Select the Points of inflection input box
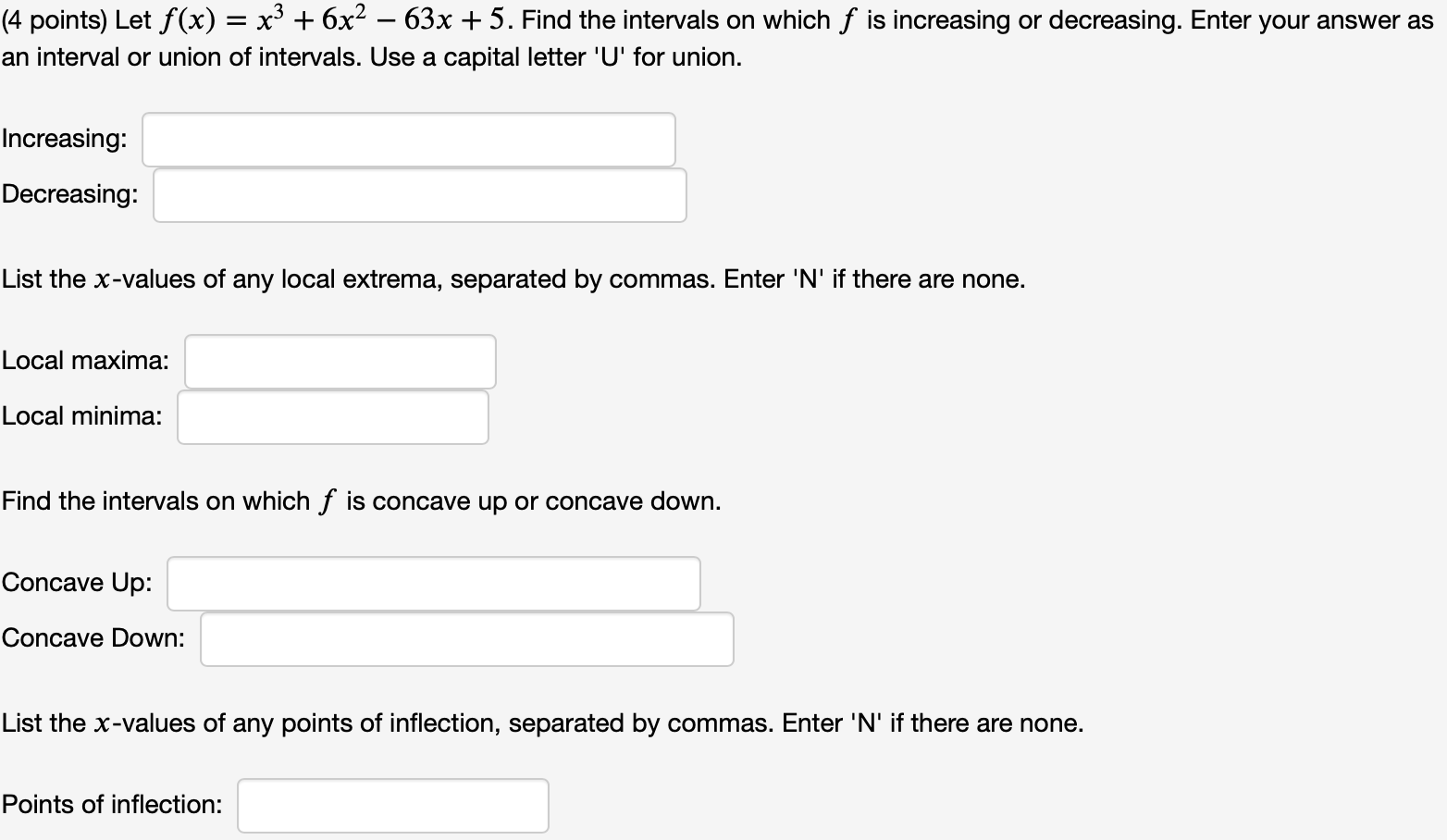This screenshot has height=840, width=1447. [392, 805]
